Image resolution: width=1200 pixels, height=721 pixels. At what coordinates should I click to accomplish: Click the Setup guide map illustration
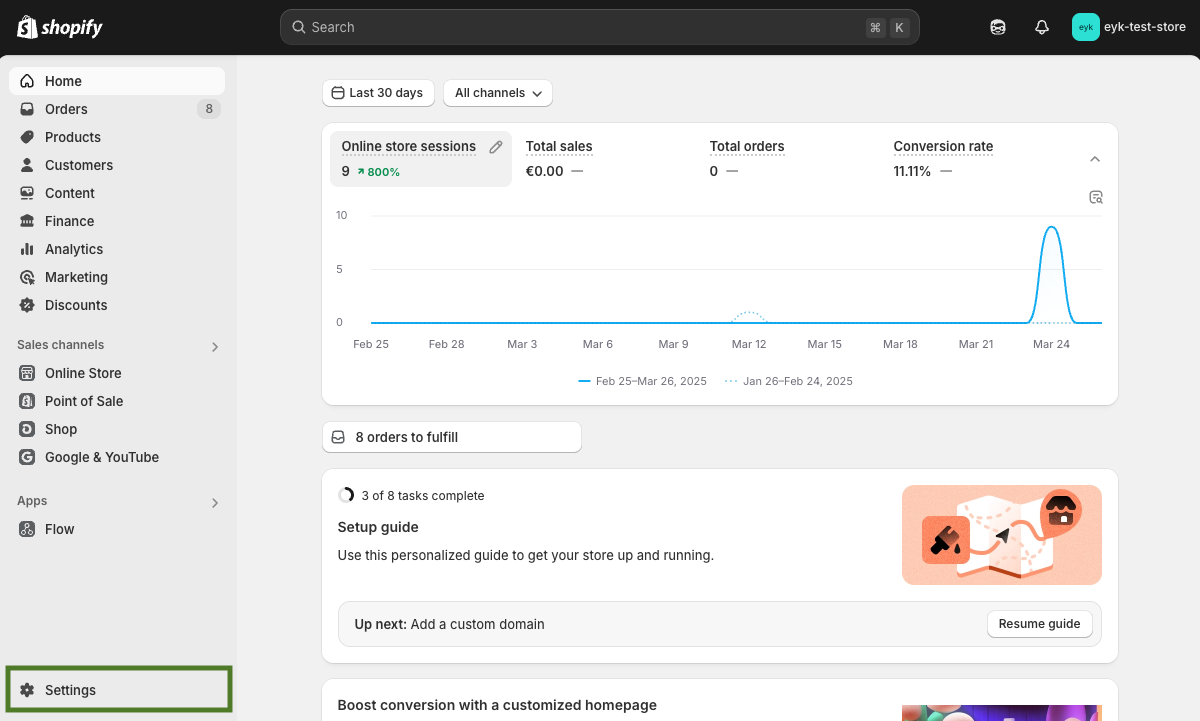tap(1002, 535)
